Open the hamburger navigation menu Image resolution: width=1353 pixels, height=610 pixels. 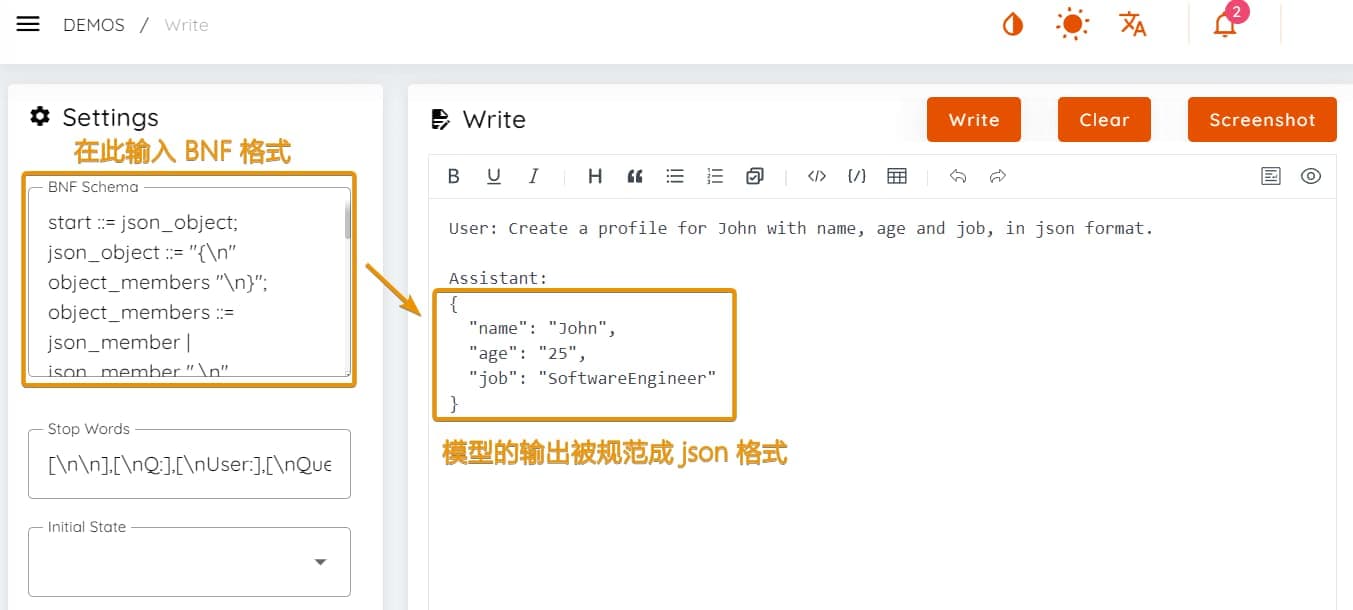(28, 25)
